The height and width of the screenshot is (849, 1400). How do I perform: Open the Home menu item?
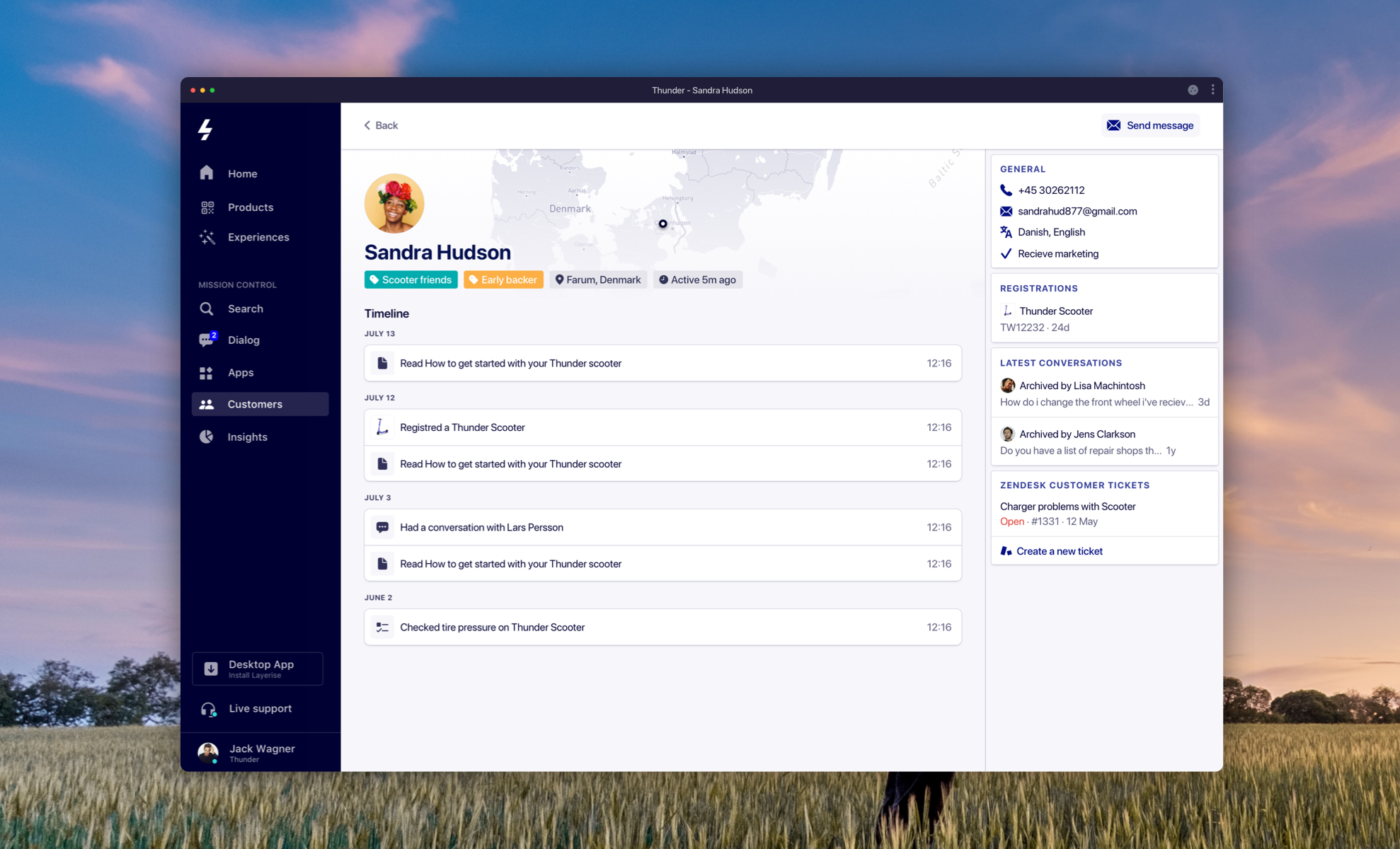[x=242, y=173]
